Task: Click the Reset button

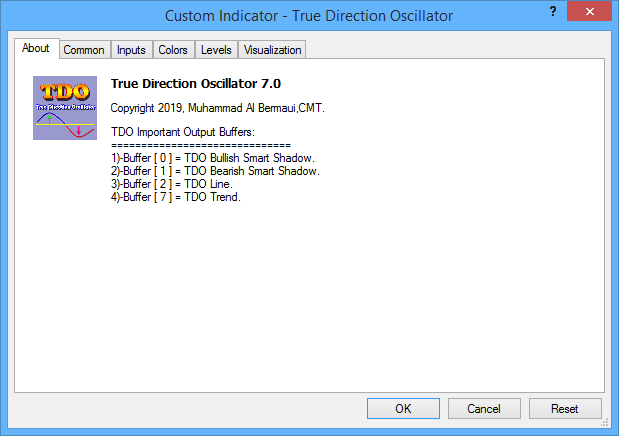Action: pos(565,408)
